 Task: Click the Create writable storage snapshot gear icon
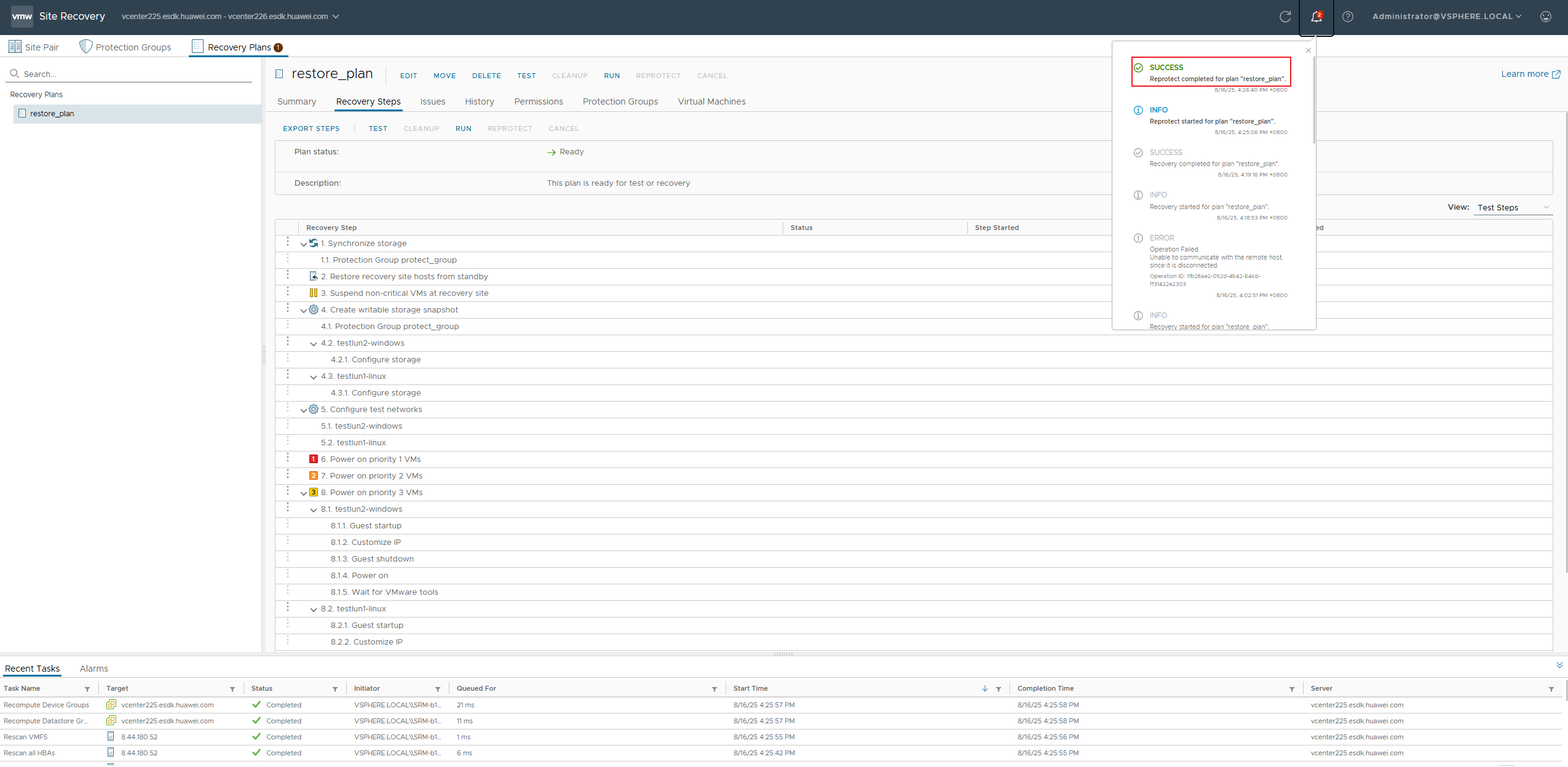(x=314, y=309)
